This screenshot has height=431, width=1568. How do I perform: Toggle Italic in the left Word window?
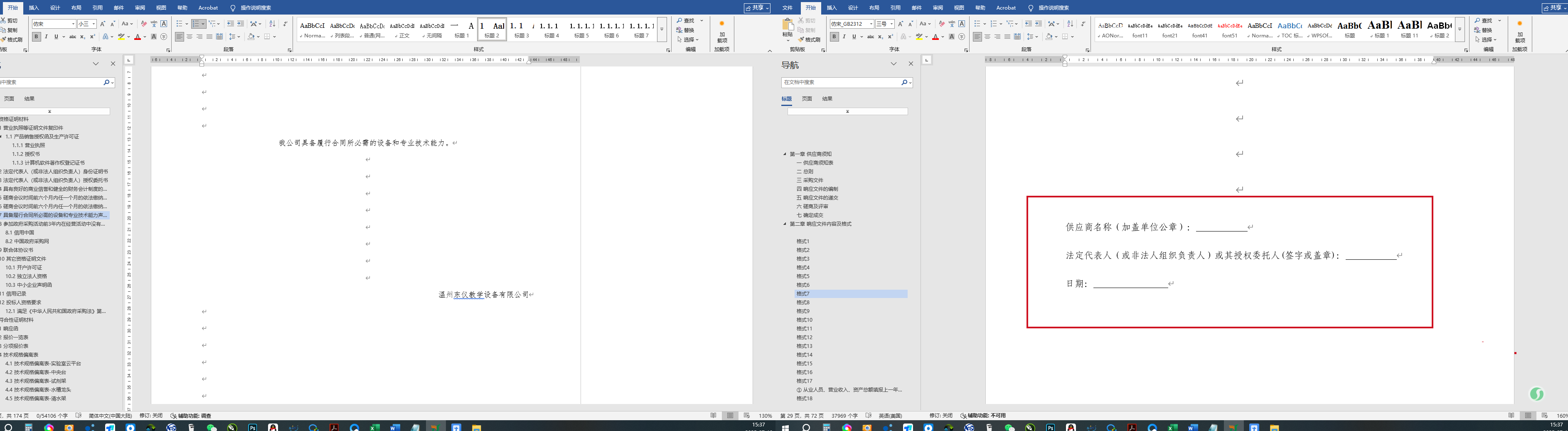point(46,37)
